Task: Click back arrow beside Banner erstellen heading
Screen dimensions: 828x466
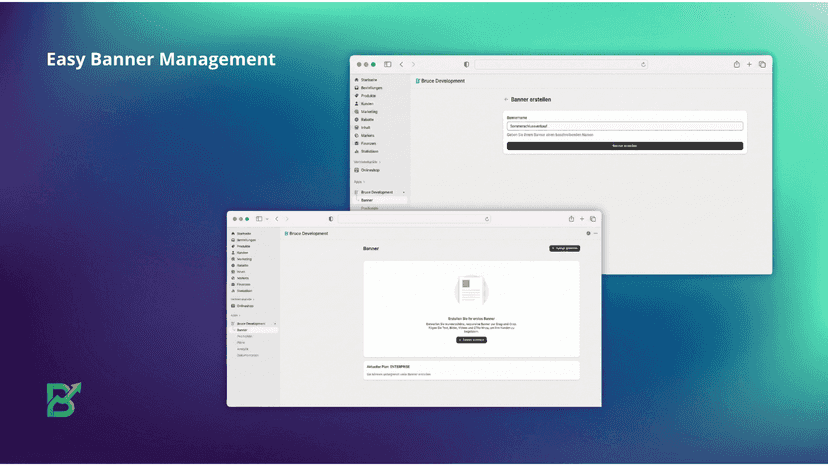Action: point(506,99)
